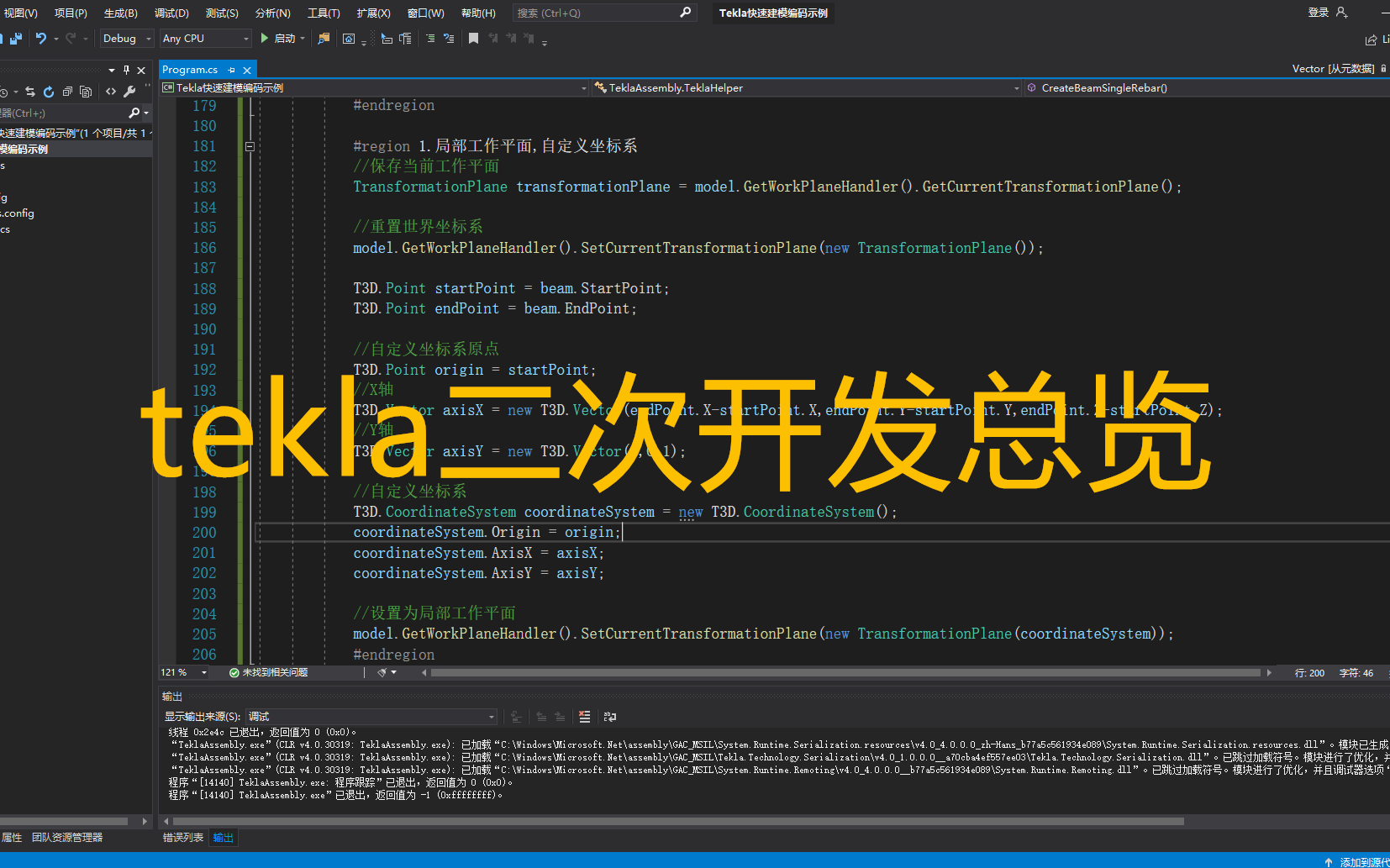Image resolution: width=1390 pixels, height=868 pixels.
Task: Click the Redo arrow icon
Action: click(x=71, y=39)
